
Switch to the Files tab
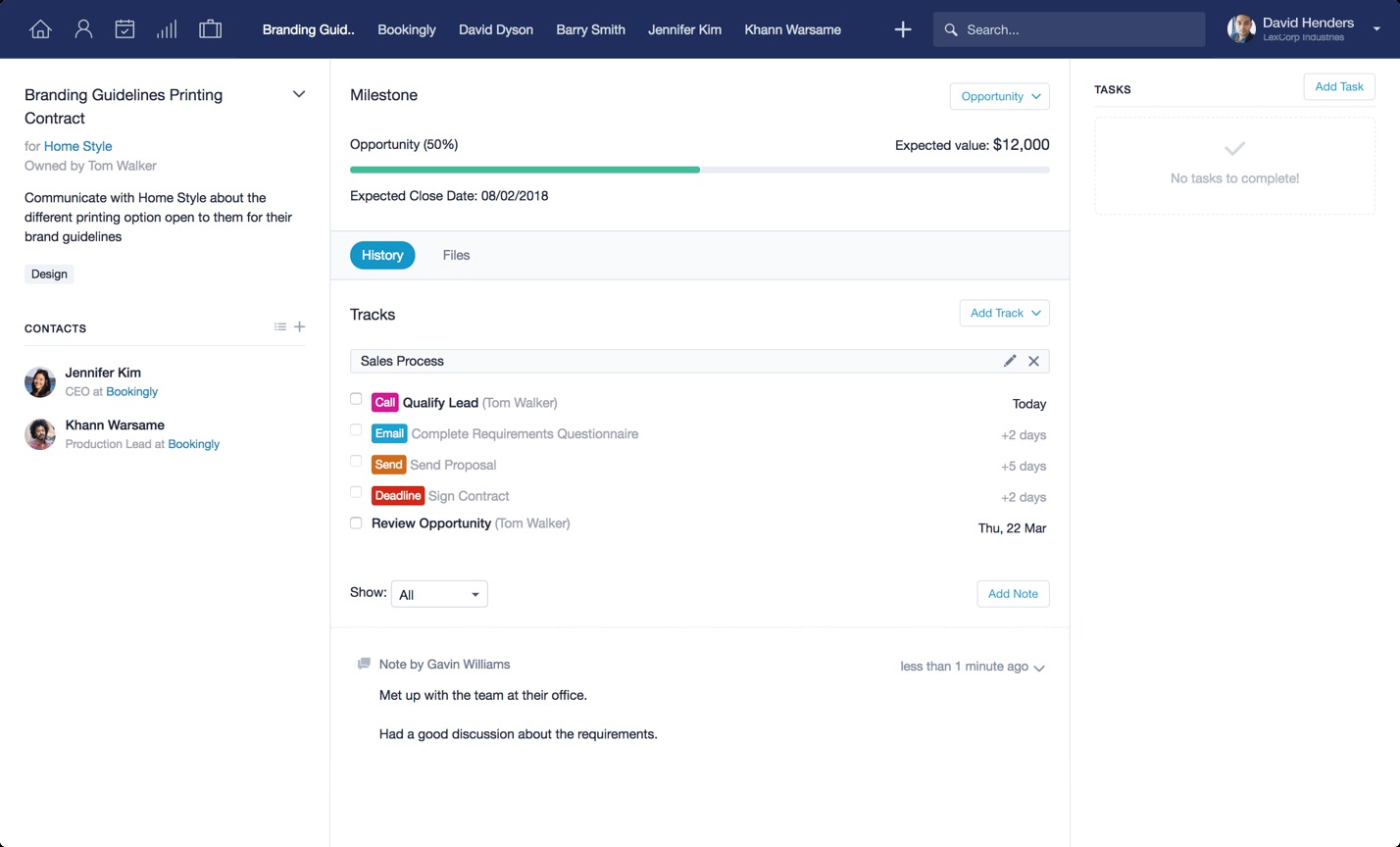click(456, 255)
